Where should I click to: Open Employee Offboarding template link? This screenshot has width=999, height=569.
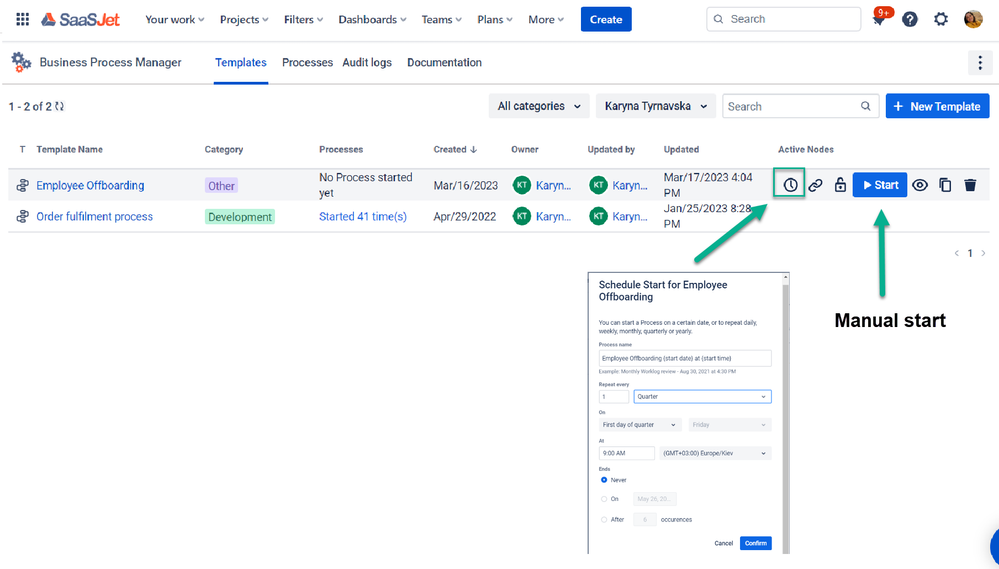pos(90,185)
